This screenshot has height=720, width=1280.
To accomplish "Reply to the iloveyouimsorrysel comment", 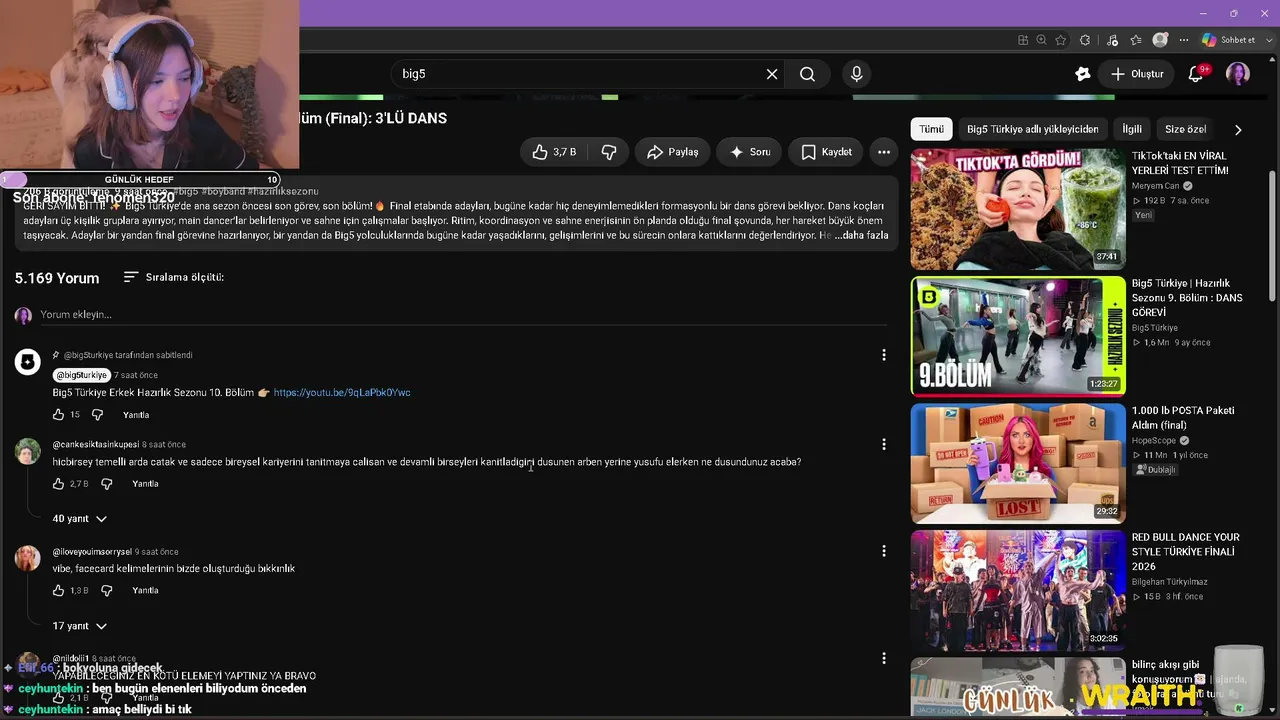I will coord(145,591).
